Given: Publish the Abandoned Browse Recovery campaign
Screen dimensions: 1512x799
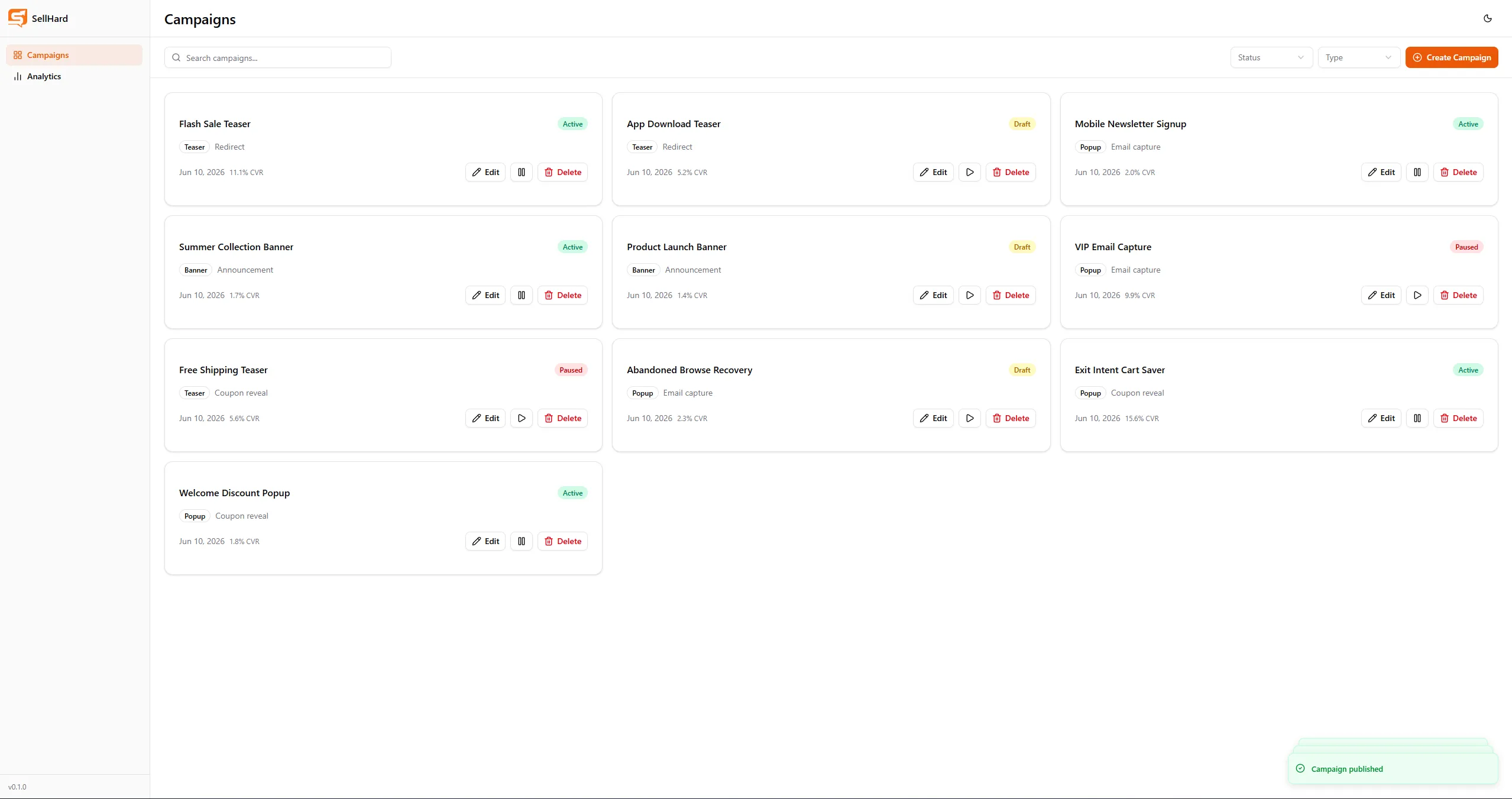Looking at the screenshot, I should (970, 418).
